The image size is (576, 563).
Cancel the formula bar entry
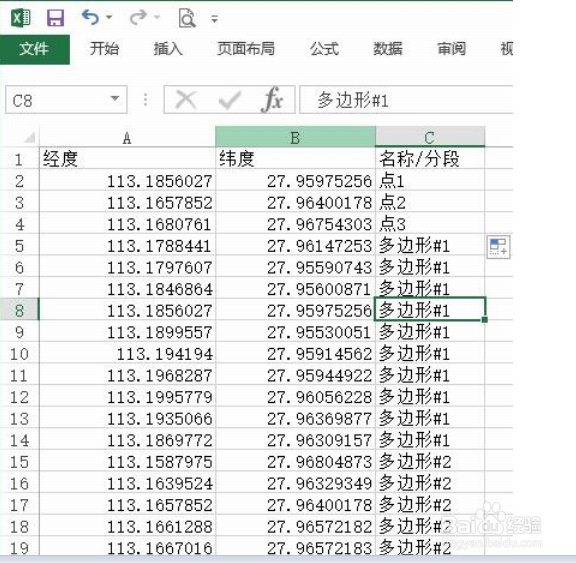(186, 100)
